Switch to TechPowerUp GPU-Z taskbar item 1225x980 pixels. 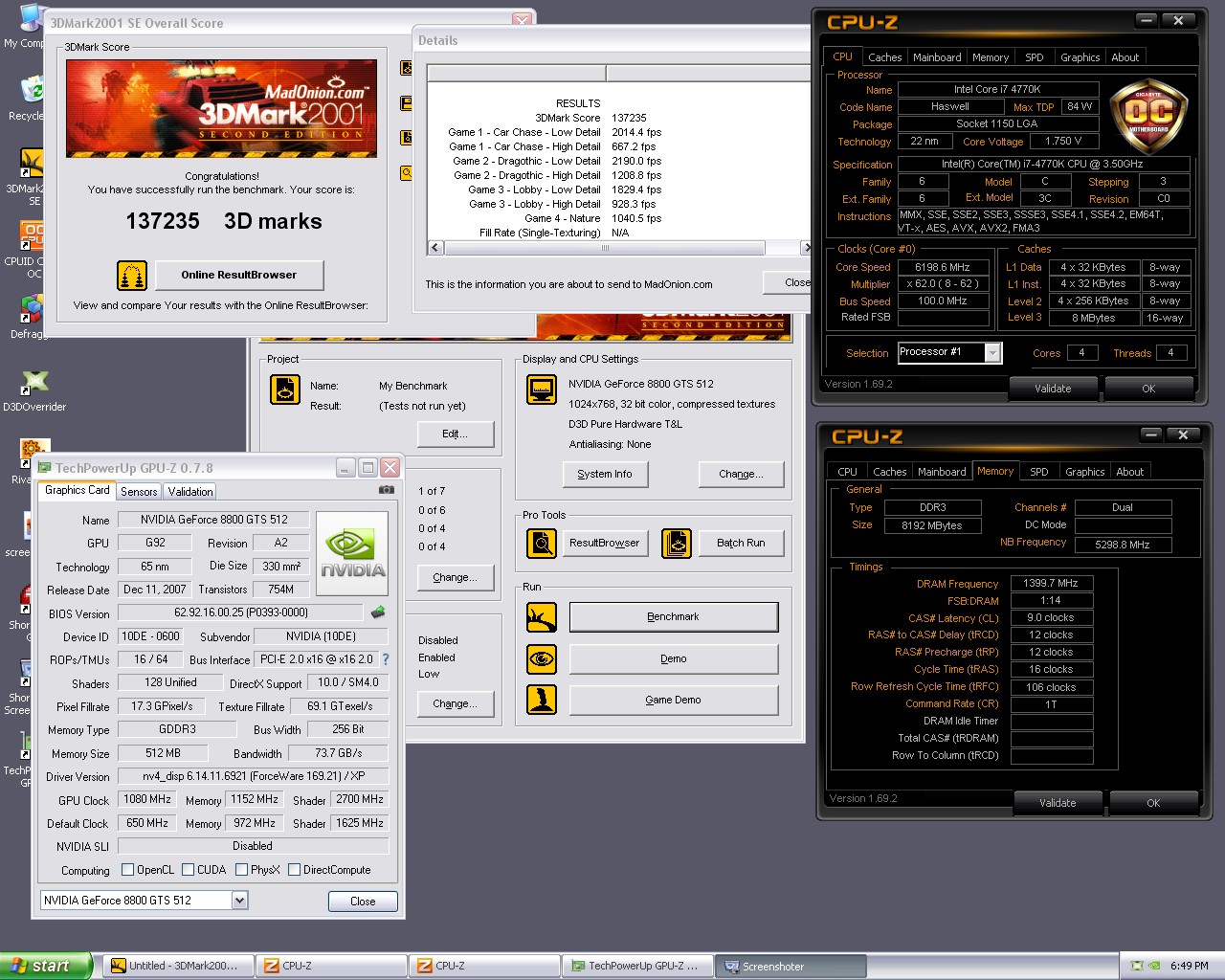tap(638, 966)
